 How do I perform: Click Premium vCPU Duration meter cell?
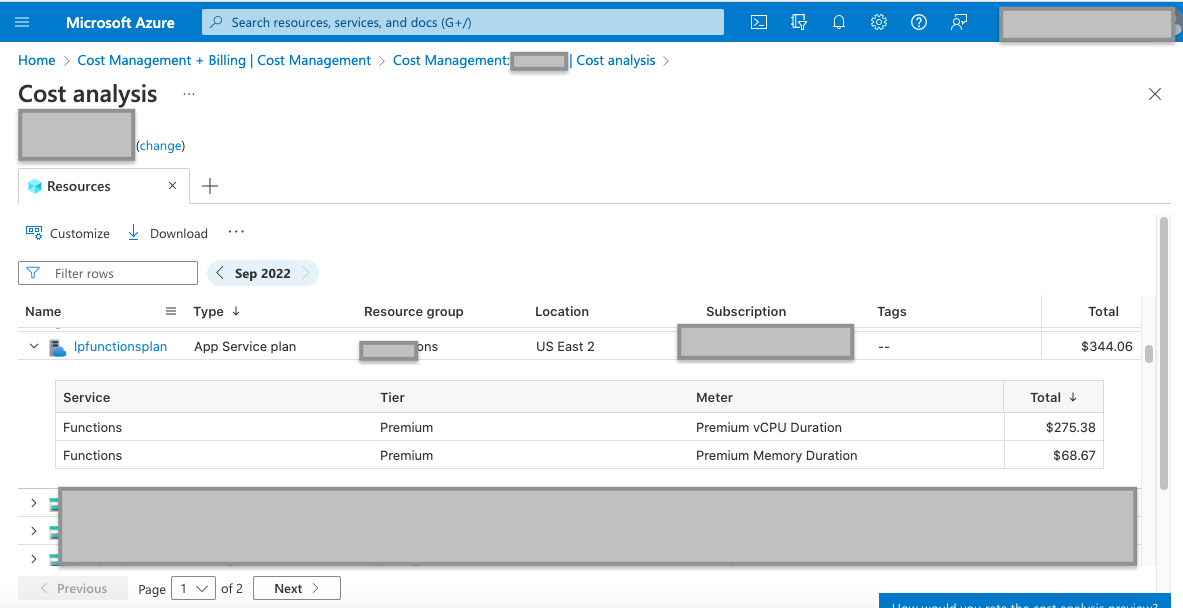click(x=769, y=427)
